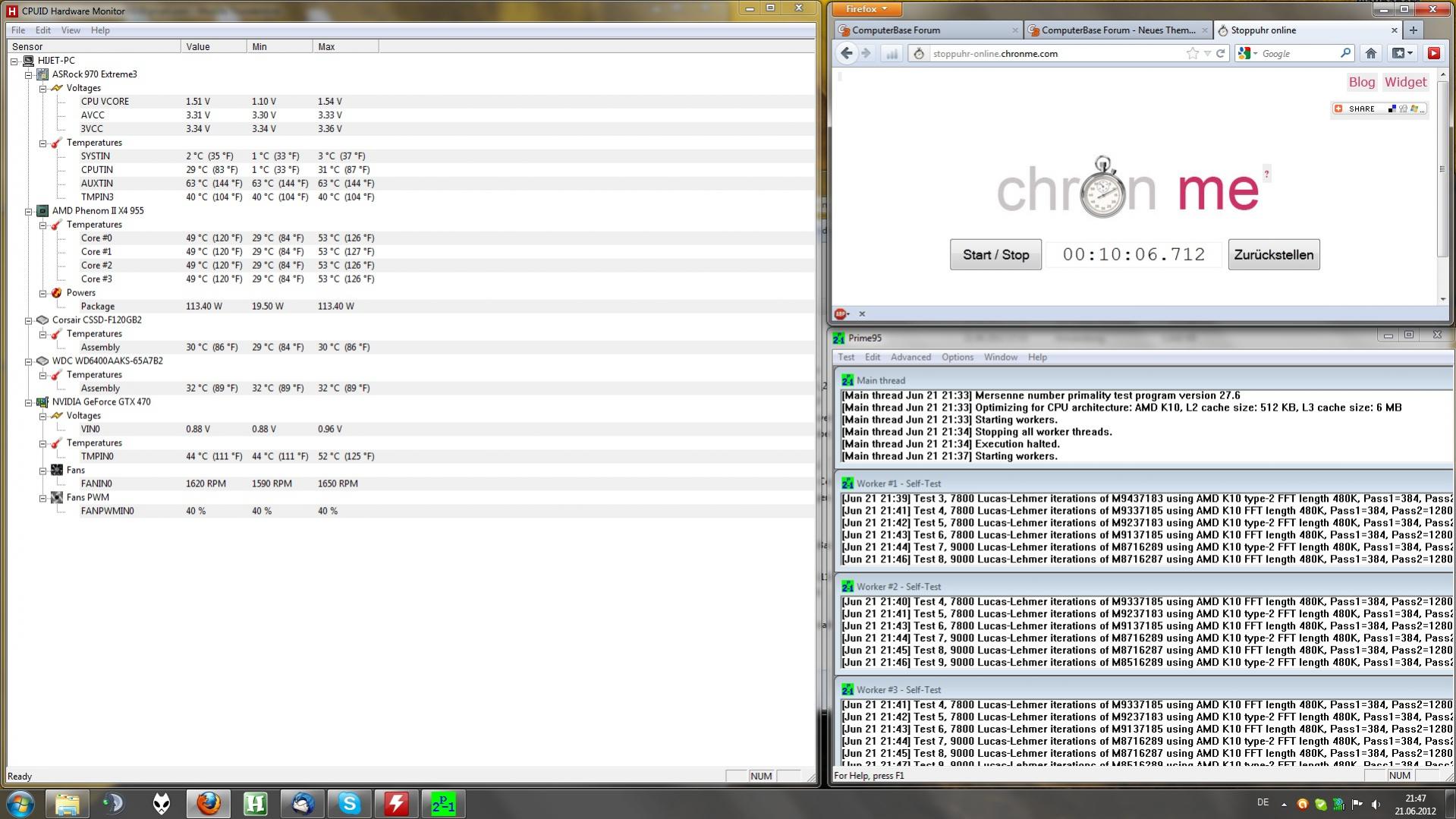The height and width of the screenshot is (819, 1456).
Task: Collapse the NVIDIA GeForce GTX 470 node
Action: (29, 402)
